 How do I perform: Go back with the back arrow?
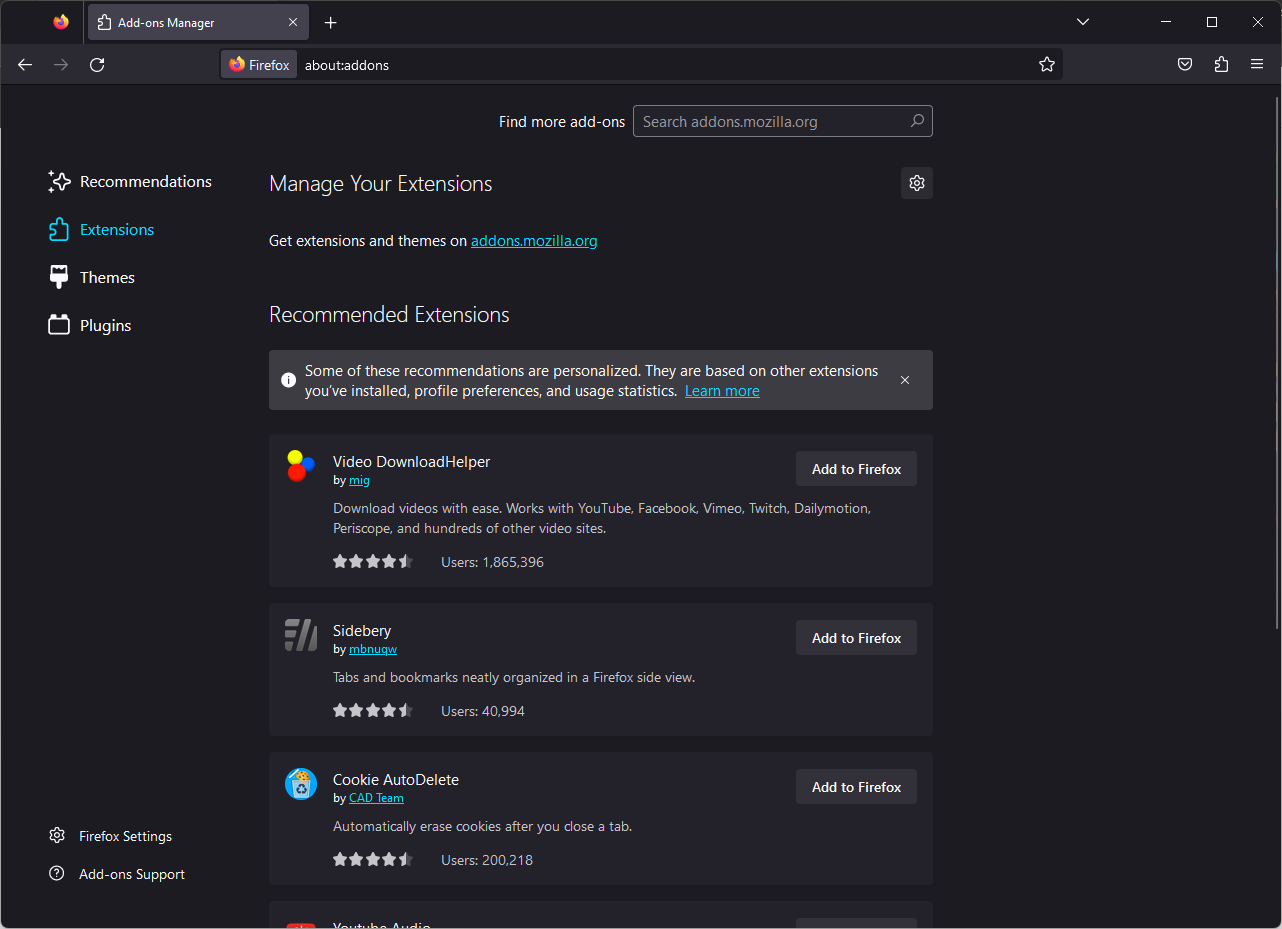pyautogui.click(x=25, y=65)
